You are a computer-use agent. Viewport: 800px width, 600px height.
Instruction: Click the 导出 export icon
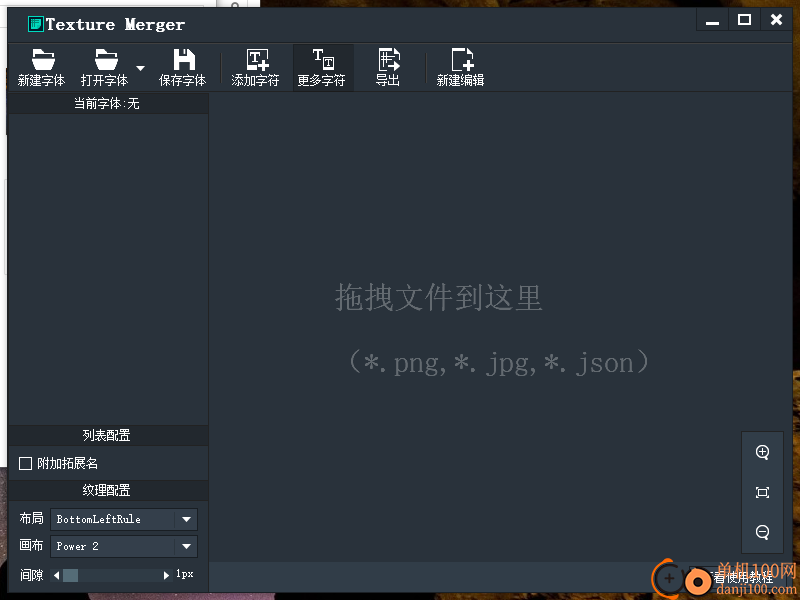pyautogui.click(x=388, y=67)
